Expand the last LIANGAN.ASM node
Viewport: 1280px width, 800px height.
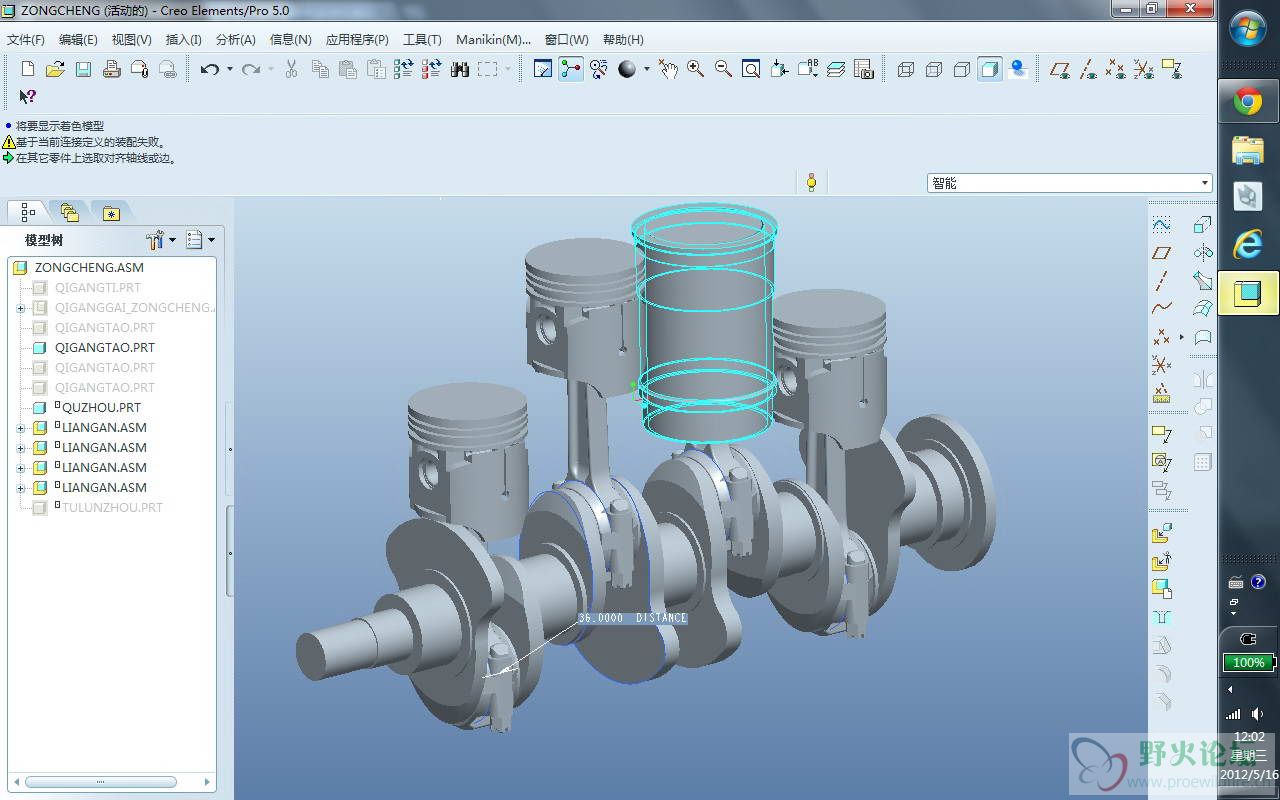[20, 488]
